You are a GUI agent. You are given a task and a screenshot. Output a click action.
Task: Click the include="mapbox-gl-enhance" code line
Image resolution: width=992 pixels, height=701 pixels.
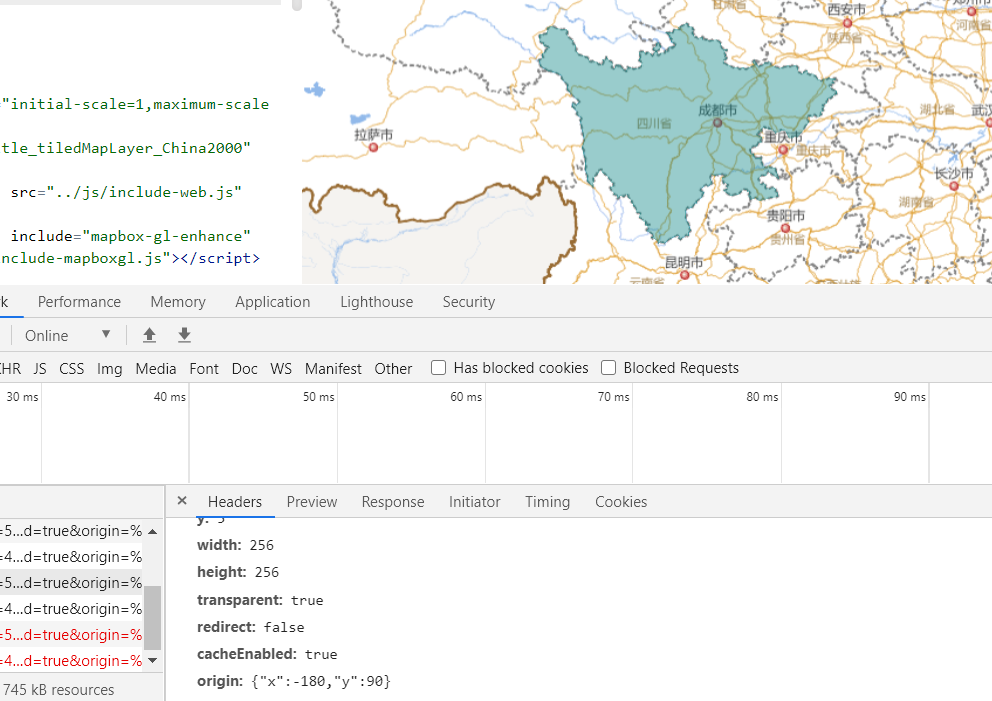point(131,236)
